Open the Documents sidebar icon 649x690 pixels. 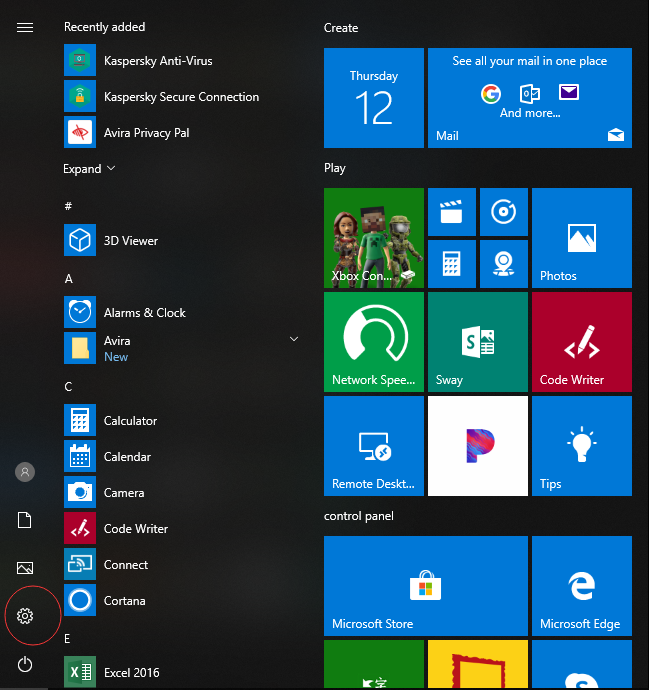25,520
